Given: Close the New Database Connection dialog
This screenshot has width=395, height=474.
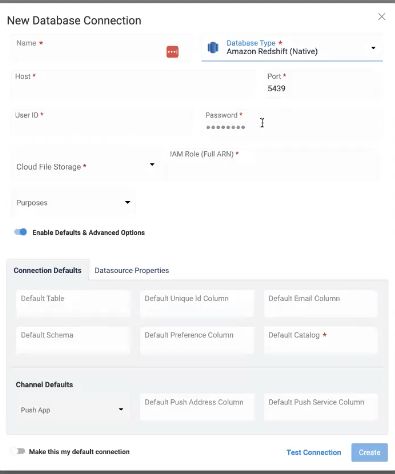Looking at the screenshot, I should (382, 17).
